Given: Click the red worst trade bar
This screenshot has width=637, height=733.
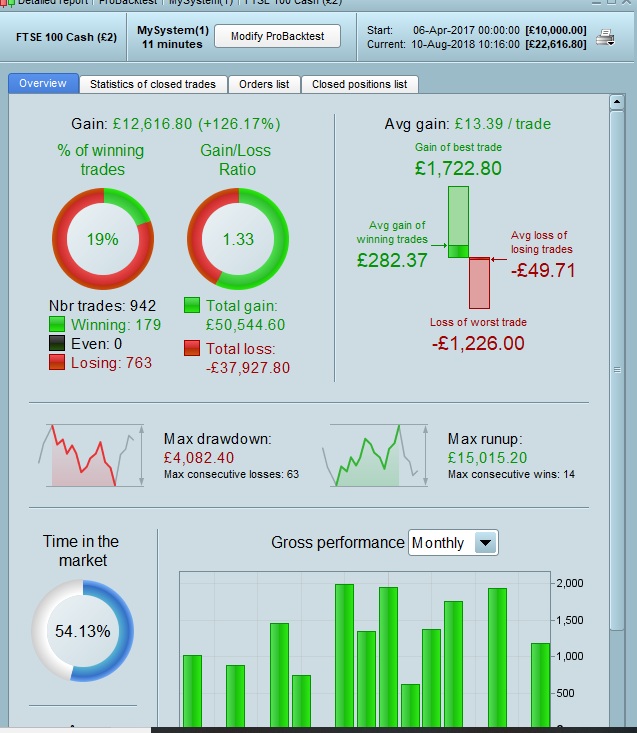Looking at the screenshot, I should tap(480, 283).
